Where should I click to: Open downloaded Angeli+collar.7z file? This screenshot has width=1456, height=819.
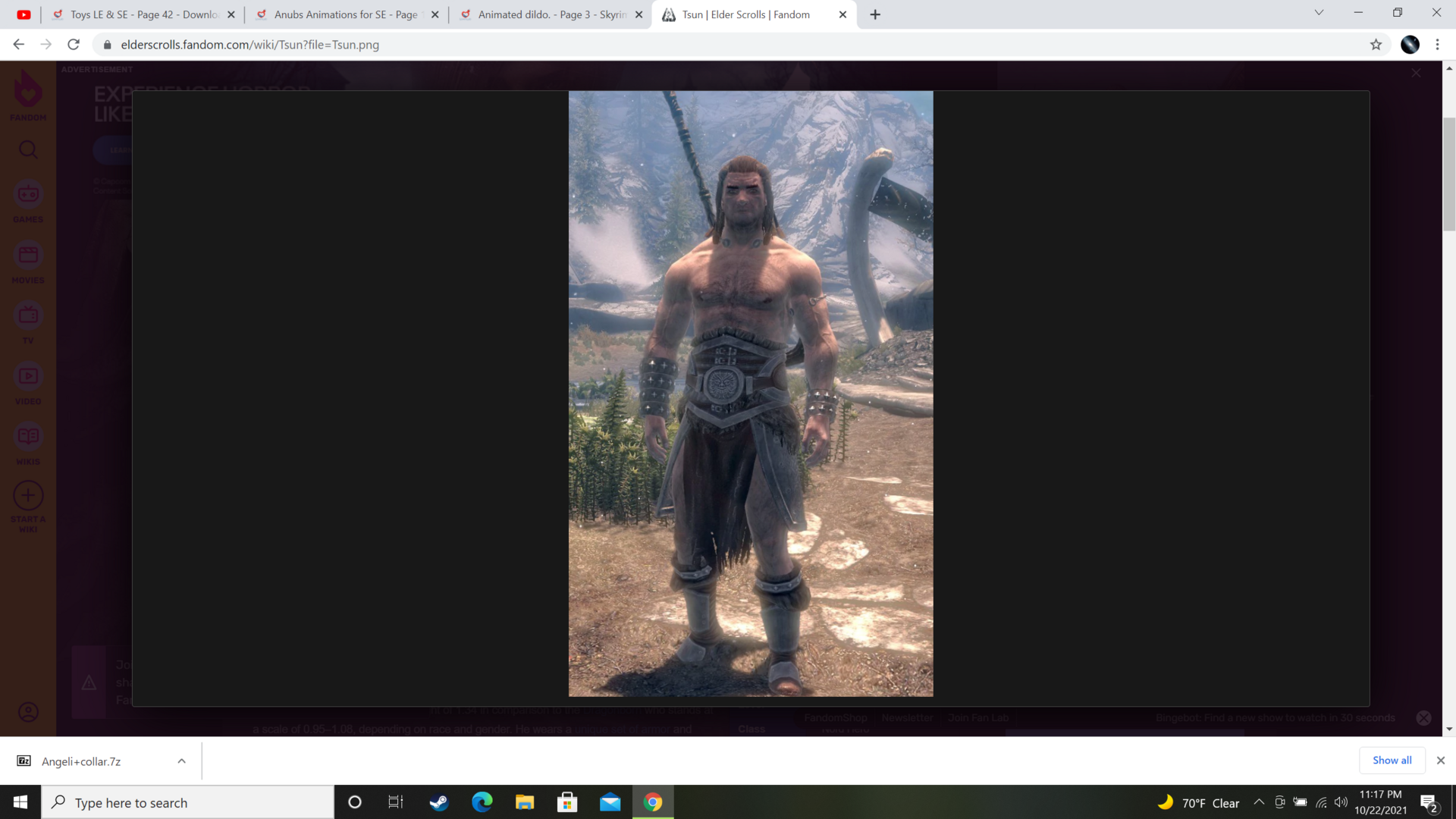[x=81, y=761]
